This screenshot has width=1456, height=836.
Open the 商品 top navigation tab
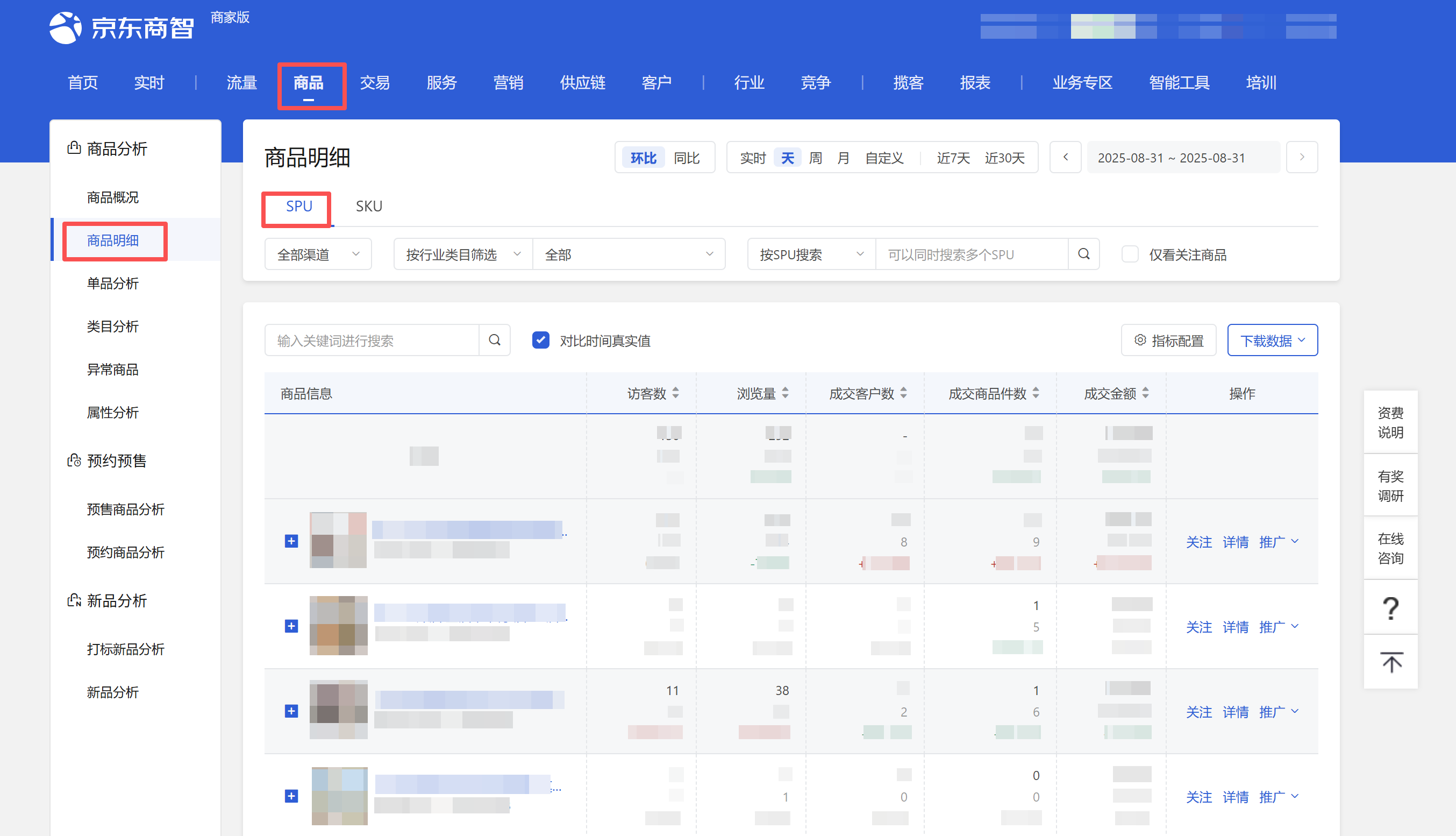(x=309, y=83)
